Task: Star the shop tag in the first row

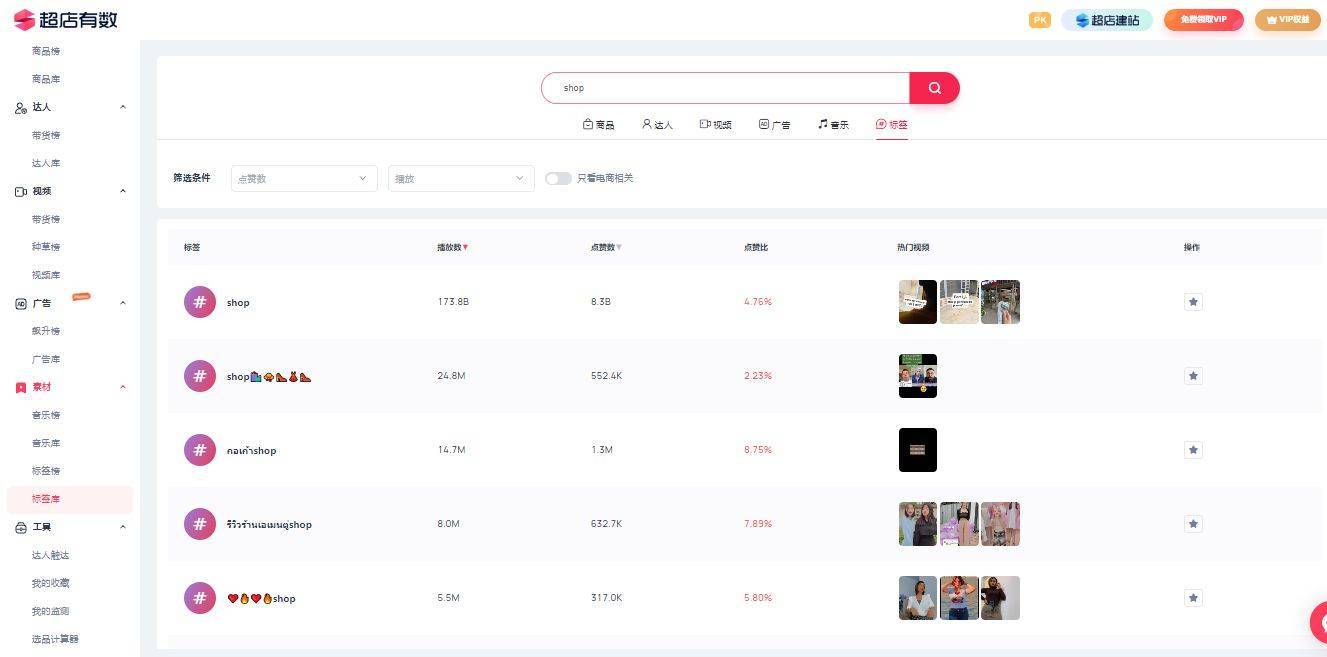Action: [x=1193, y=301]
